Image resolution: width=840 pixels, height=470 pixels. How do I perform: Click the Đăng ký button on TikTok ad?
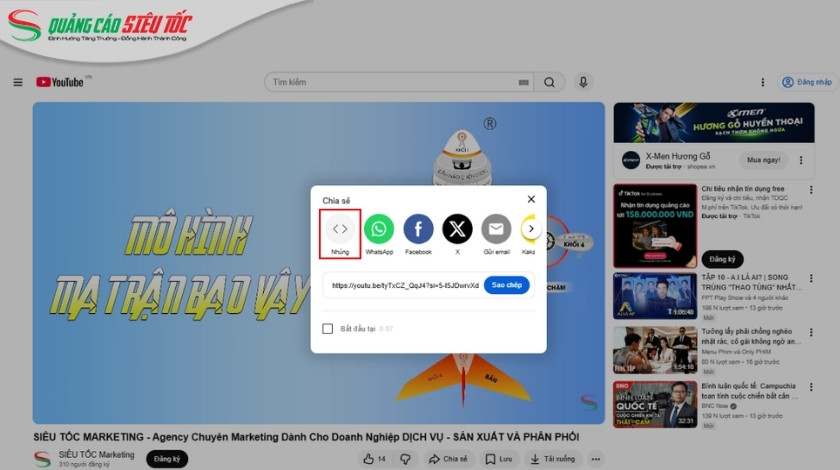point(722,259)
